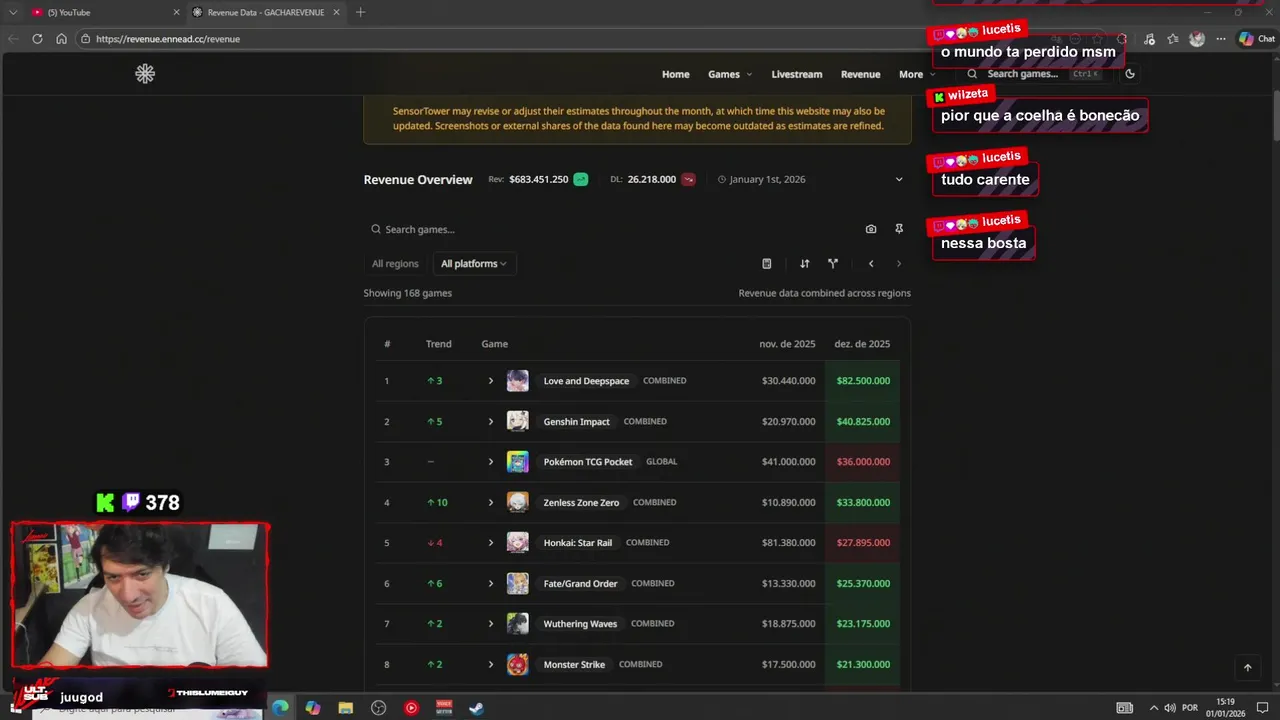This screenshot has height=720, width=1280.
Task: Click the sort arrows icon
Action: coord(805,264)
